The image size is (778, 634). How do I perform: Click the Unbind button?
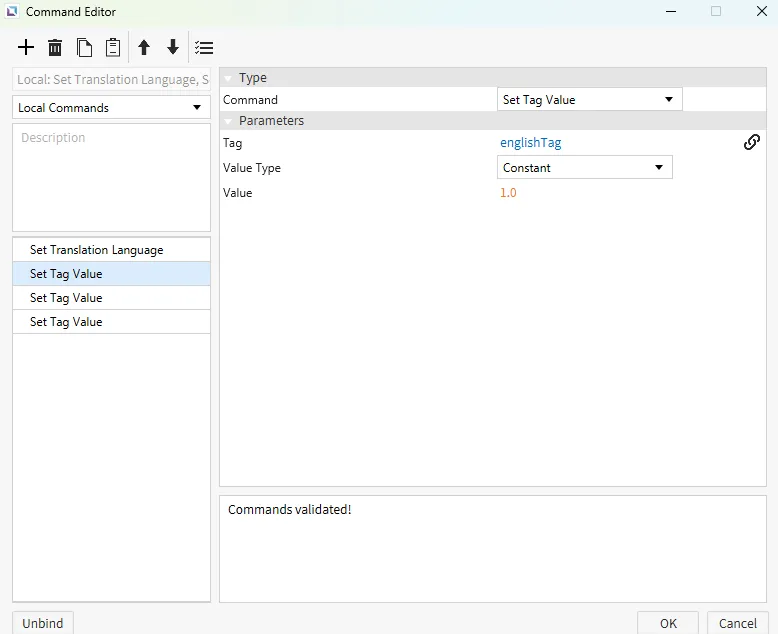[43, 623]
